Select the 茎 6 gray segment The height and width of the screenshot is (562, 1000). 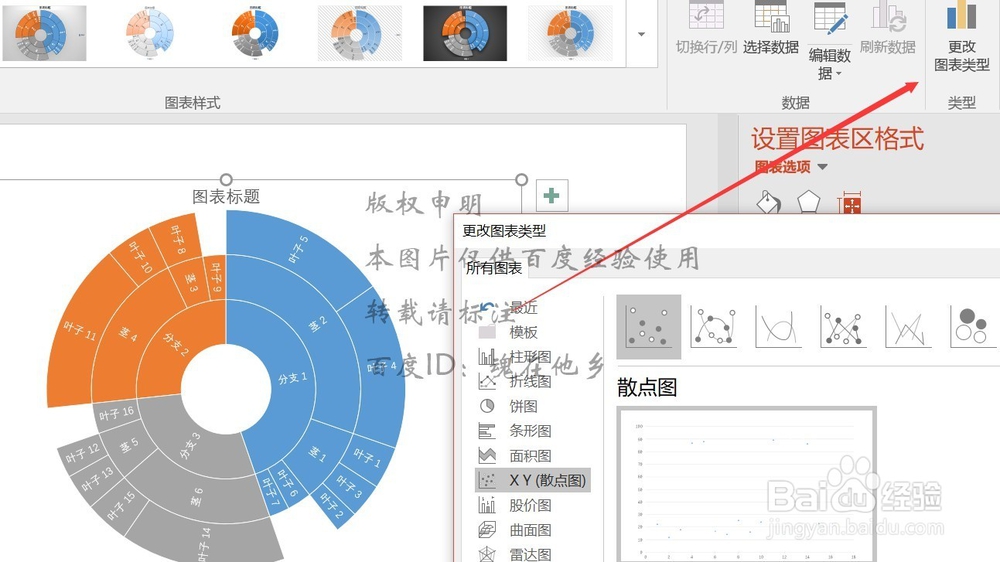coord(197,497)
